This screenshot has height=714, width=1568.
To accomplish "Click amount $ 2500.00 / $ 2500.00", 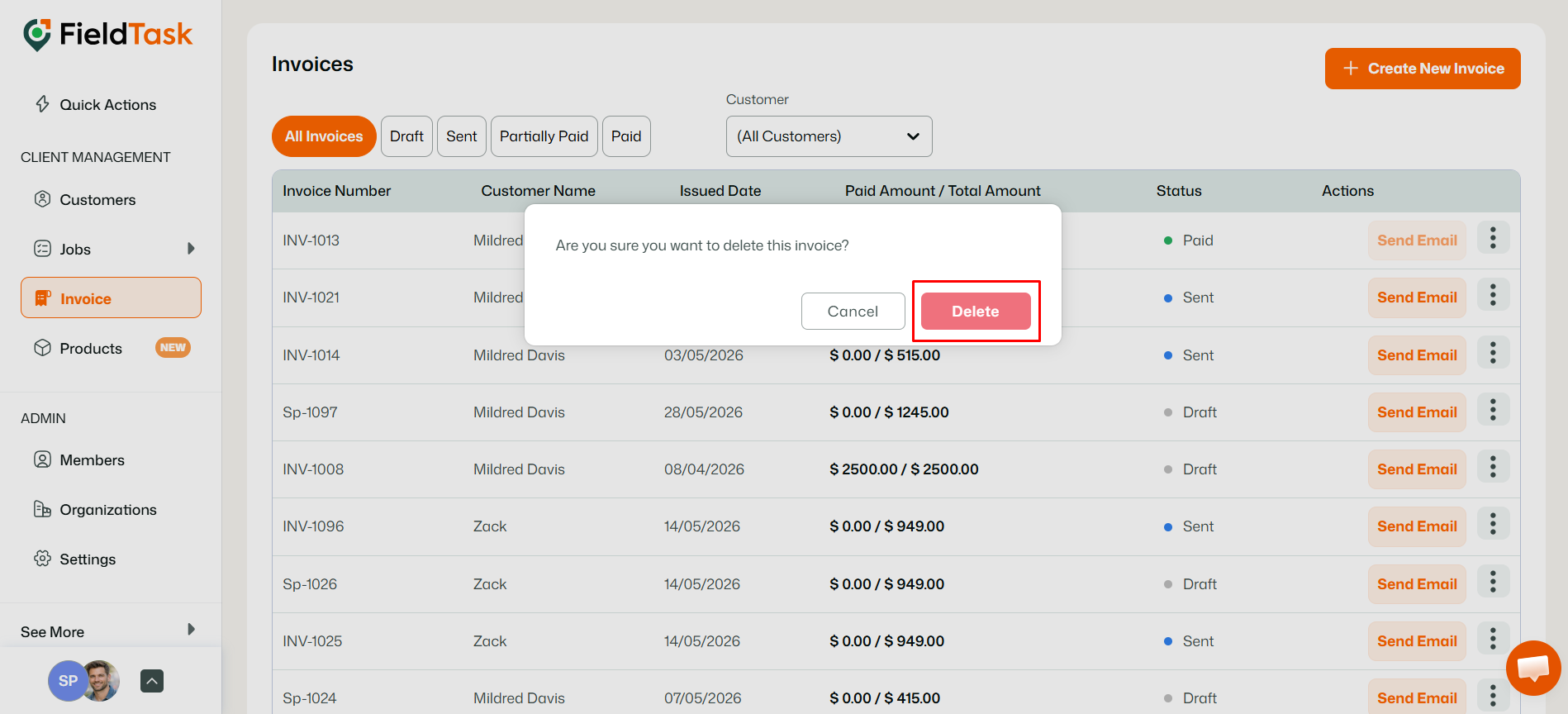I will click(x=904, y=469).
